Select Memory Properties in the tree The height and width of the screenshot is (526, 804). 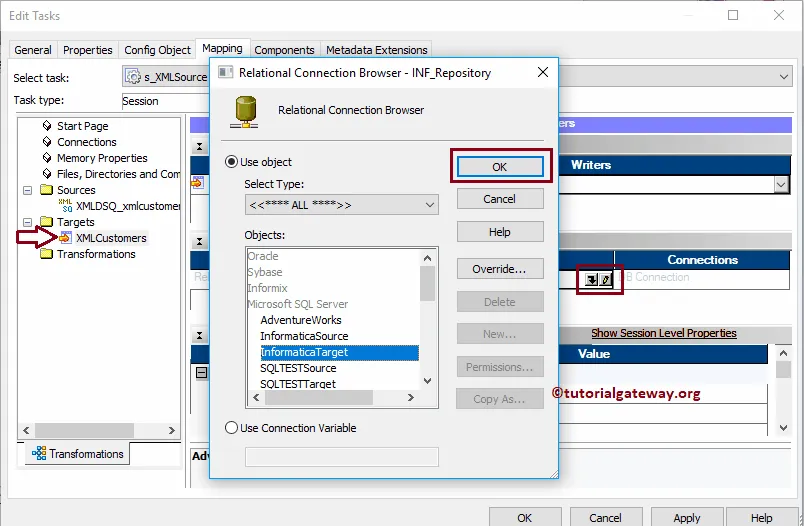coord(102,157)
